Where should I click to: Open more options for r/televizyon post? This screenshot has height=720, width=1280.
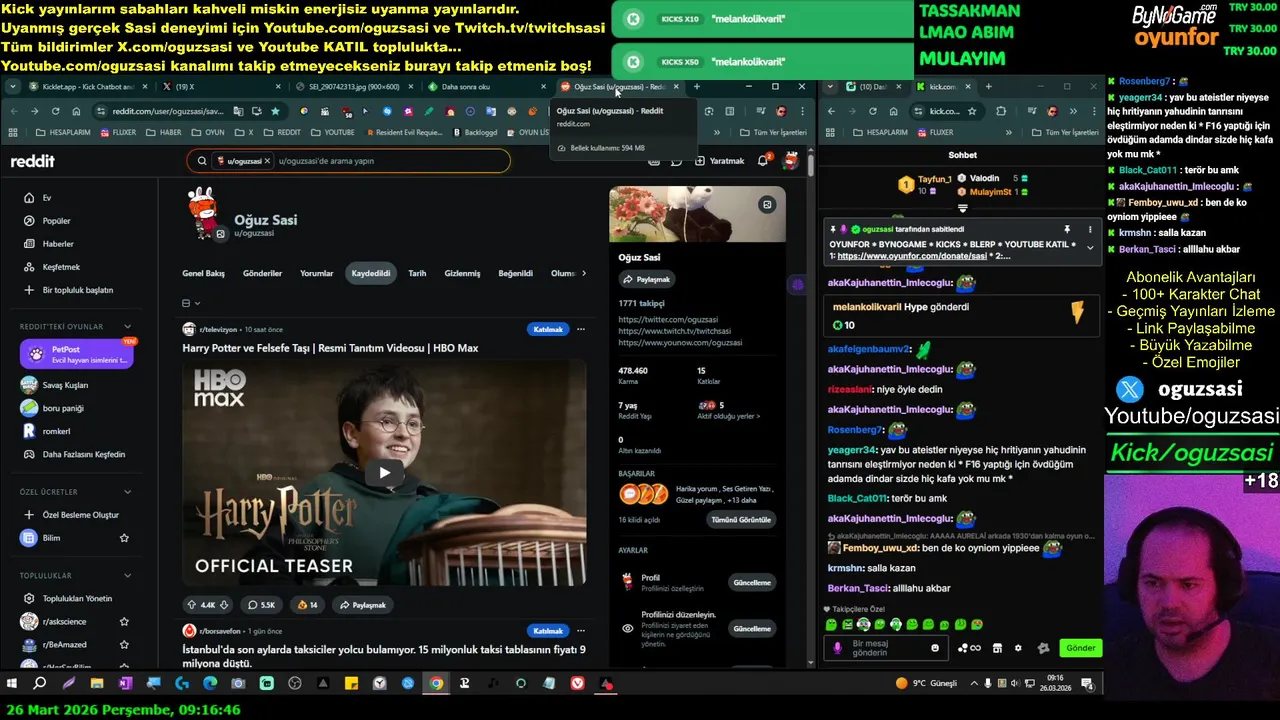click(580, 329)
